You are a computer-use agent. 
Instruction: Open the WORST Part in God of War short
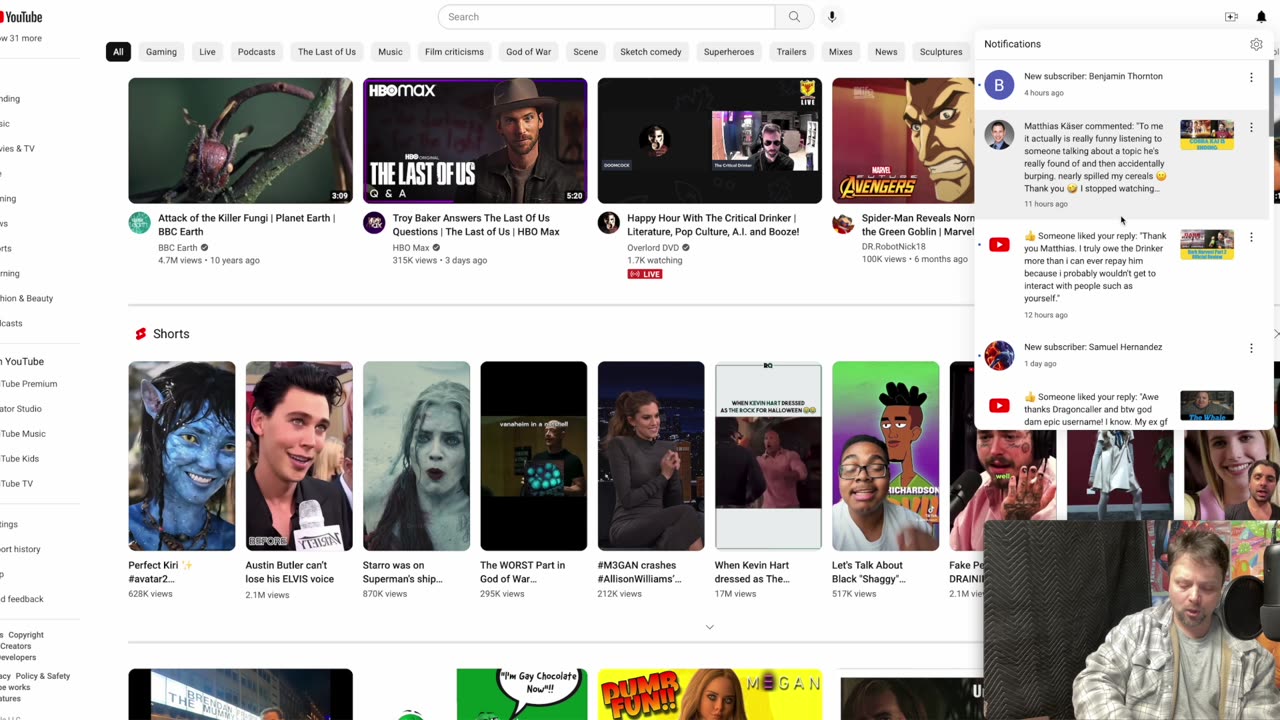click(x=533, y=456)
